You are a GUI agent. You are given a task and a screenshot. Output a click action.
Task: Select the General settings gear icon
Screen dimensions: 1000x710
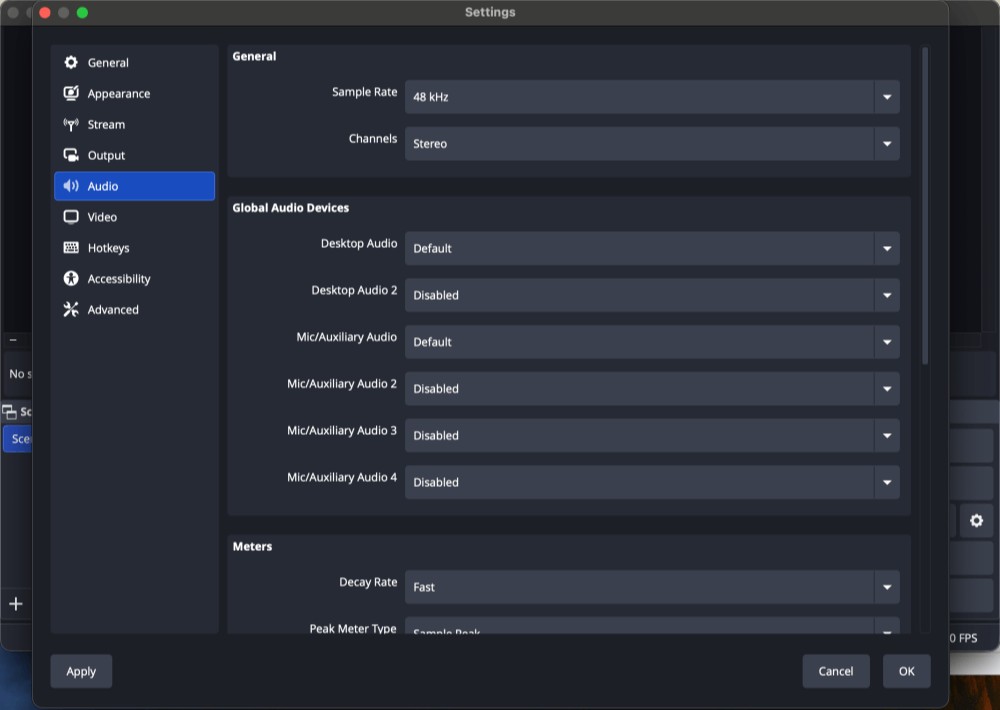[70, 62]
